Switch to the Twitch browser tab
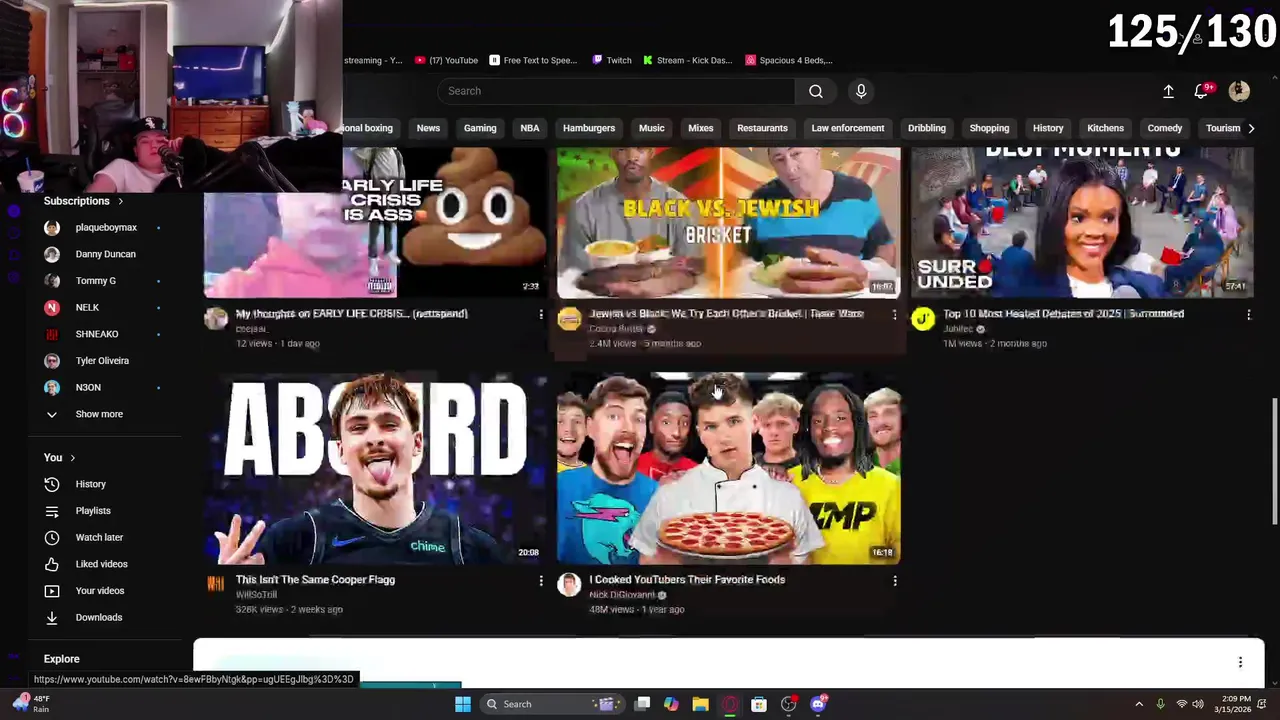Screen dimensions: 1280x720 tap(612, 60)
